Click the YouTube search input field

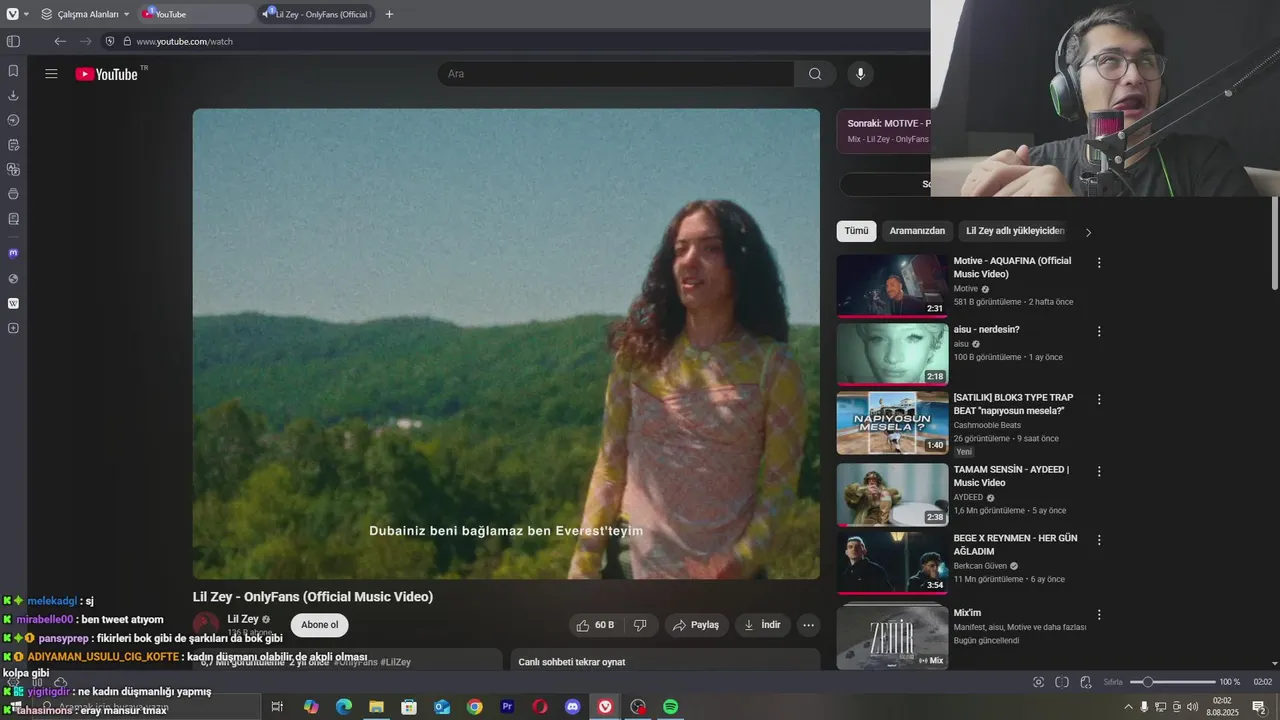(616, 74)
